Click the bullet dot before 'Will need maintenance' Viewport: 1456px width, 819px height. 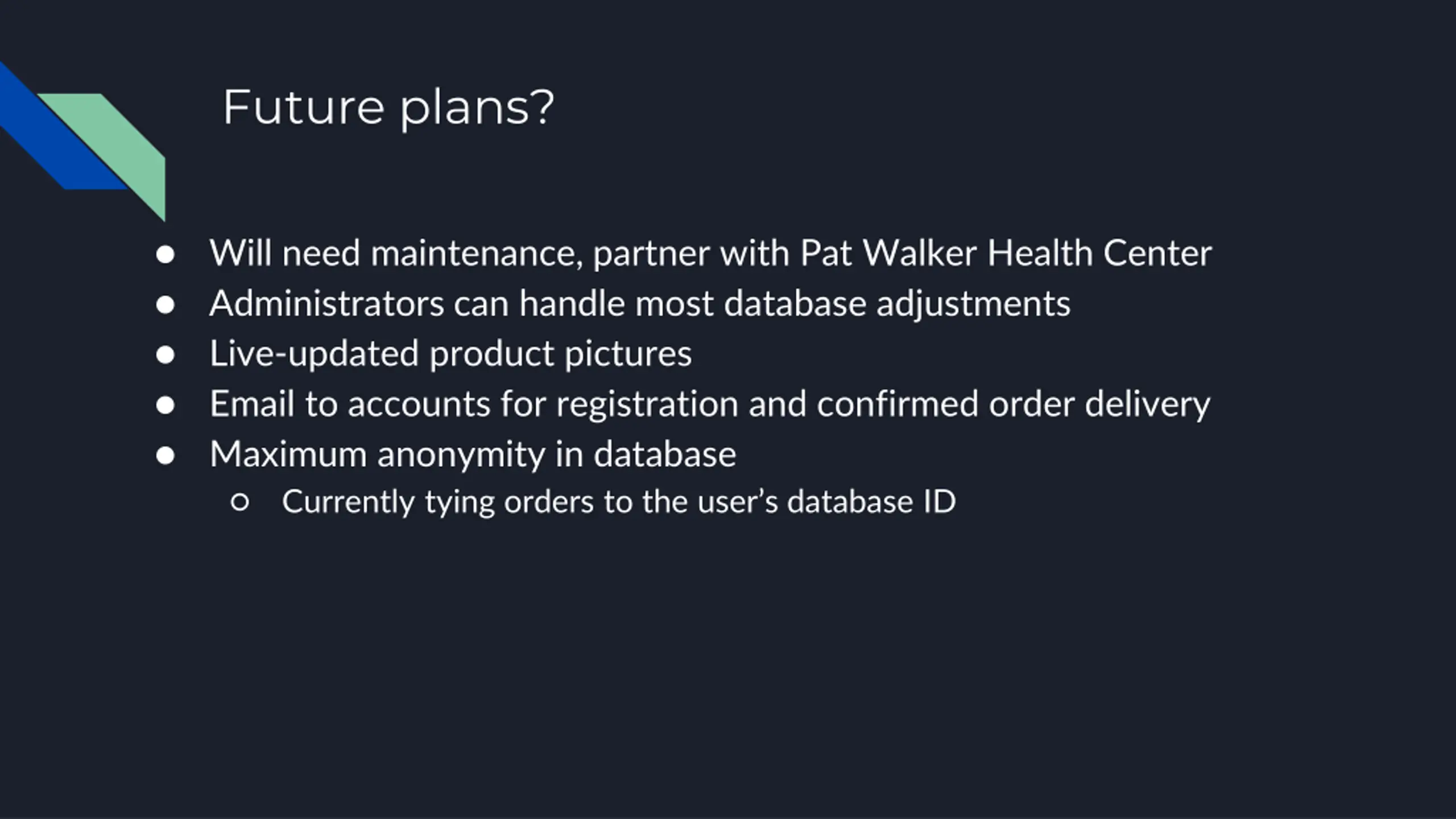point(165,254)
